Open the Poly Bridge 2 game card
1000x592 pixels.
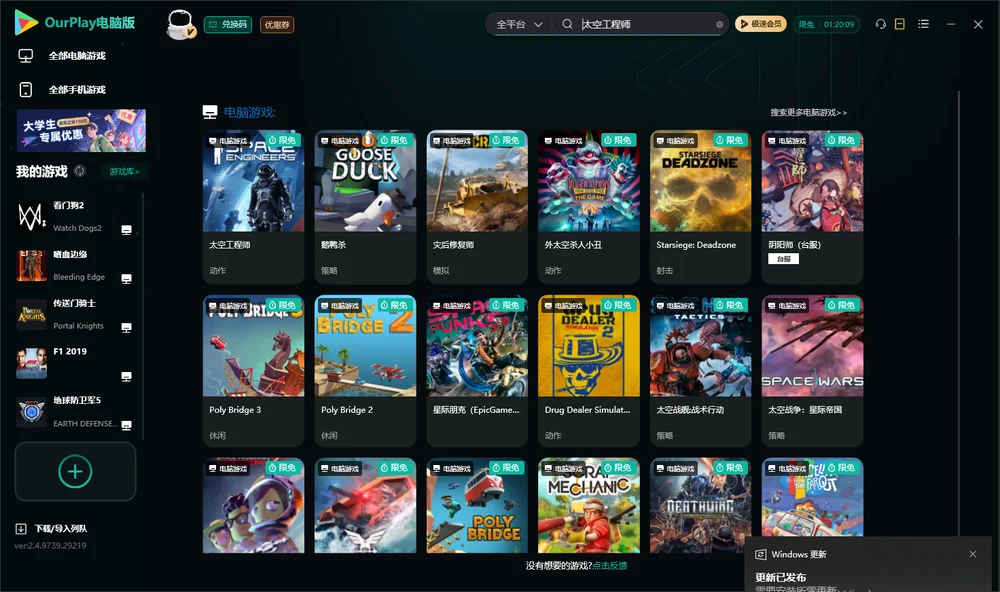[x=365, y=371]
